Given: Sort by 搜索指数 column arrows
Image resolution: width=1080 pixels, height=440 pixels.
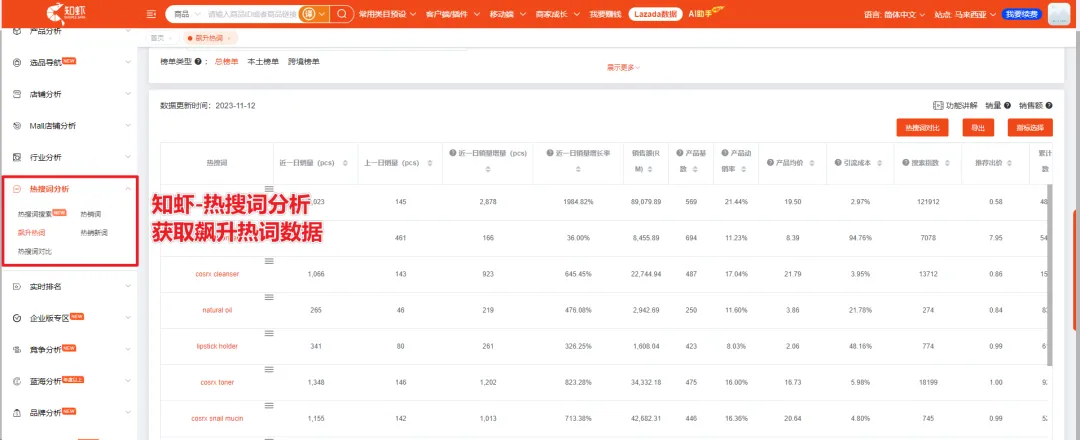Looking at the screenshot, I should (948, 164).
